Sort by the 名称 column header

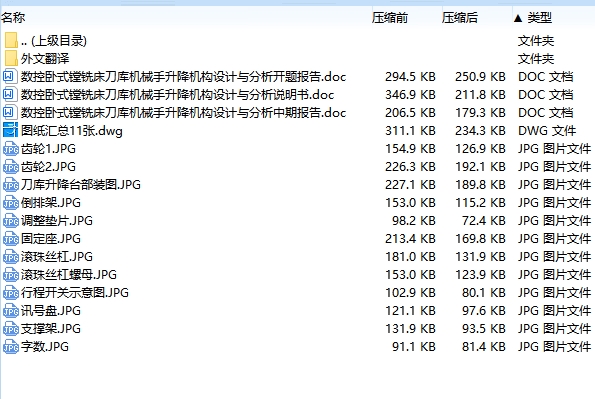point(13,17)
